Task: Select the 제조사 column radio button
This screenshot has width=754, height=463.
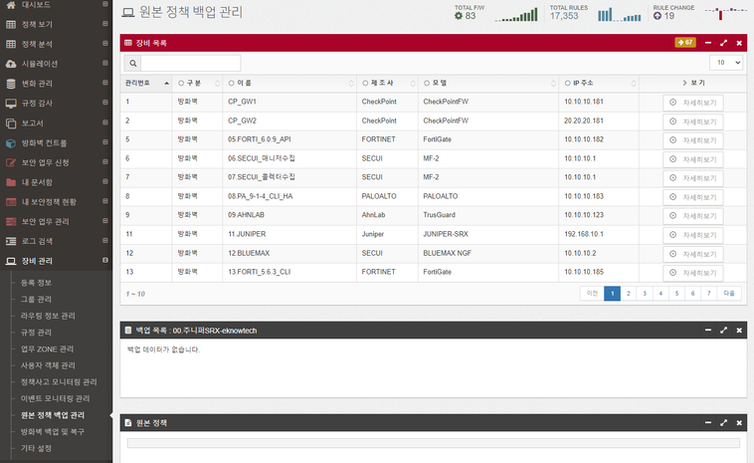Action: pos(365,83)
